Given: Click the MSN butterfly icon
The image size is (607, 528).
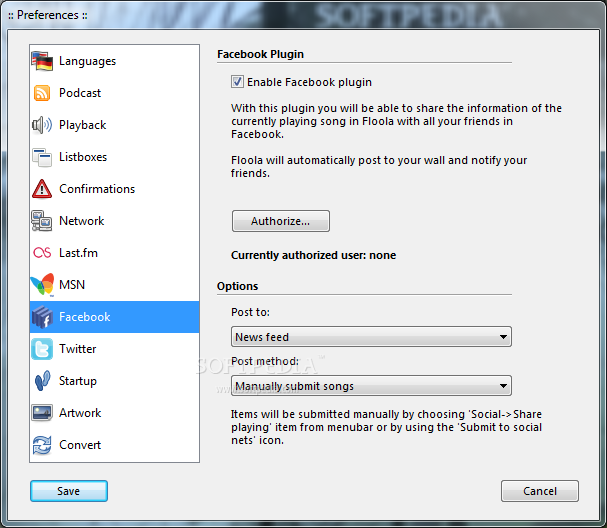Looking at the screenshot, I should pyautogui.click(x=42, y=285).
